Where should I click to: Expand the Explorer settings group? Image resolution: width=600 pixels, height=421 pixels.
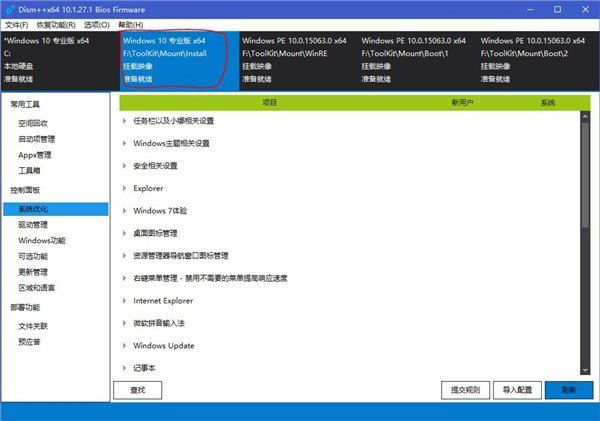pos(149,188)
